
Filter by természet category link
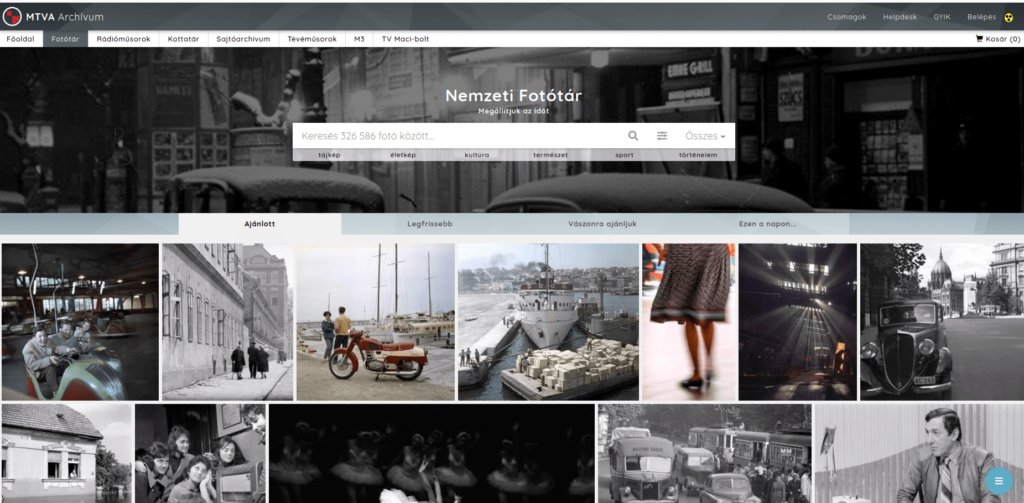[x=550, y=155]
